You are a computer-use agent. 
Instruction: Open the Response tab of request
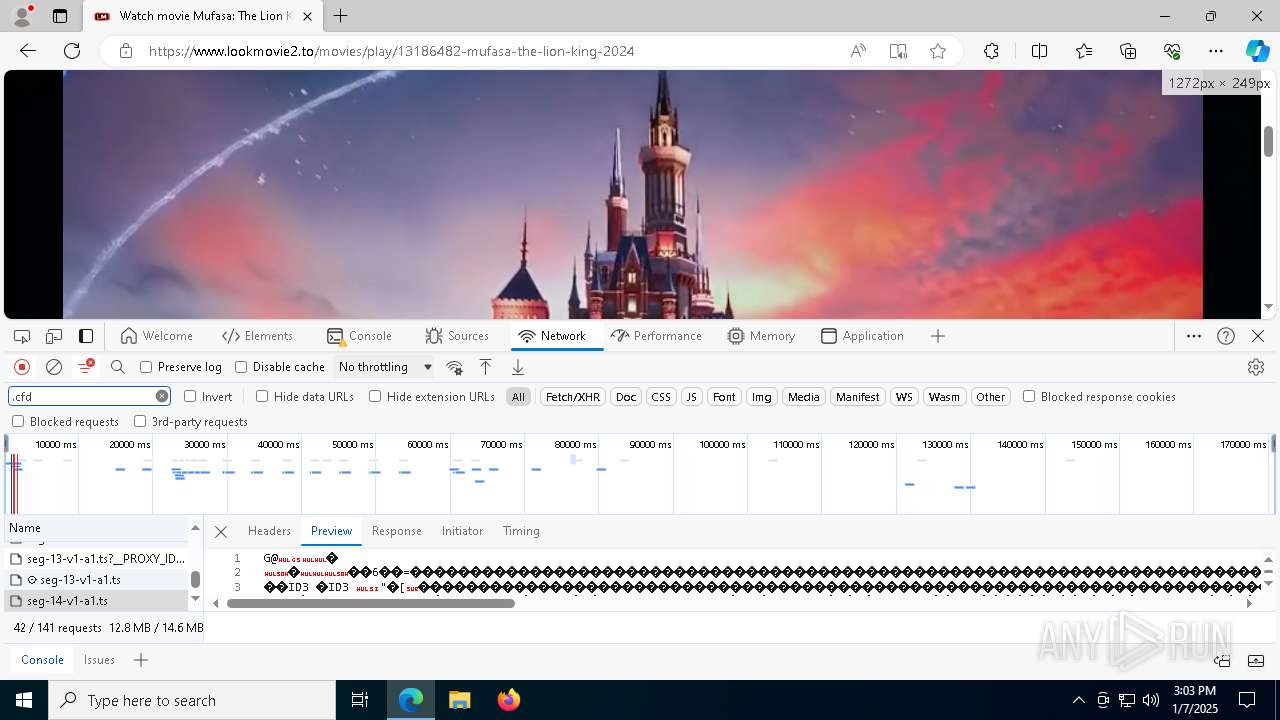tap(397, 531)
